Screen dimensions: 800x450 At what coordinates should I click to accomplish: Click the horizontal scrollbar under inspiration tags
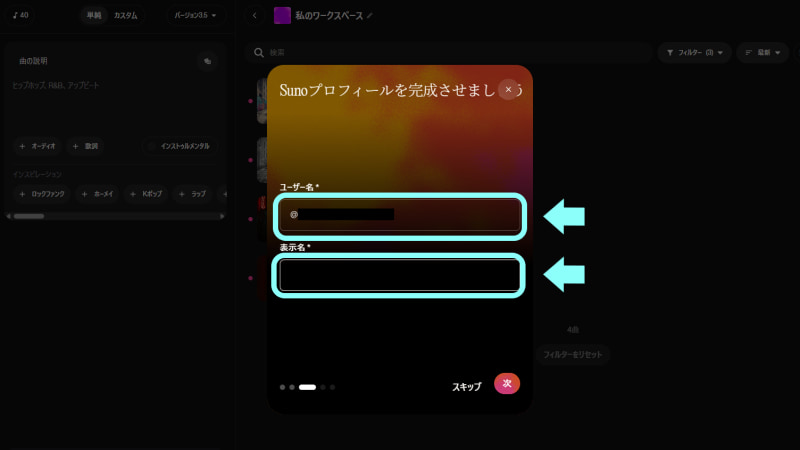pyautogui.click(x=28, y=215)
